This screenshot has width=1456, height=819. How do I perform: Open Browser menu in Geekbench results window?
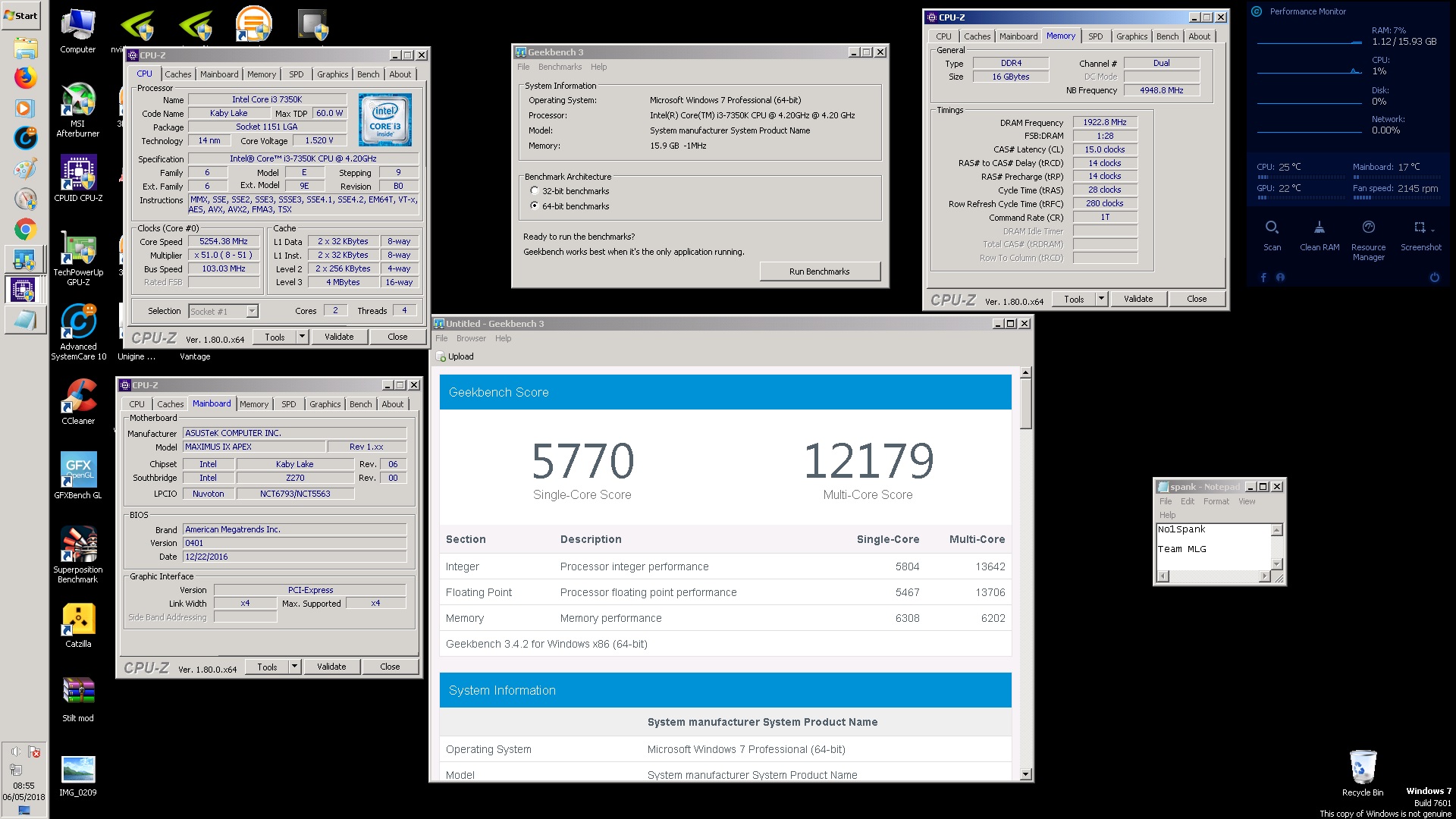pyautogui.click(x=471, y=338)
